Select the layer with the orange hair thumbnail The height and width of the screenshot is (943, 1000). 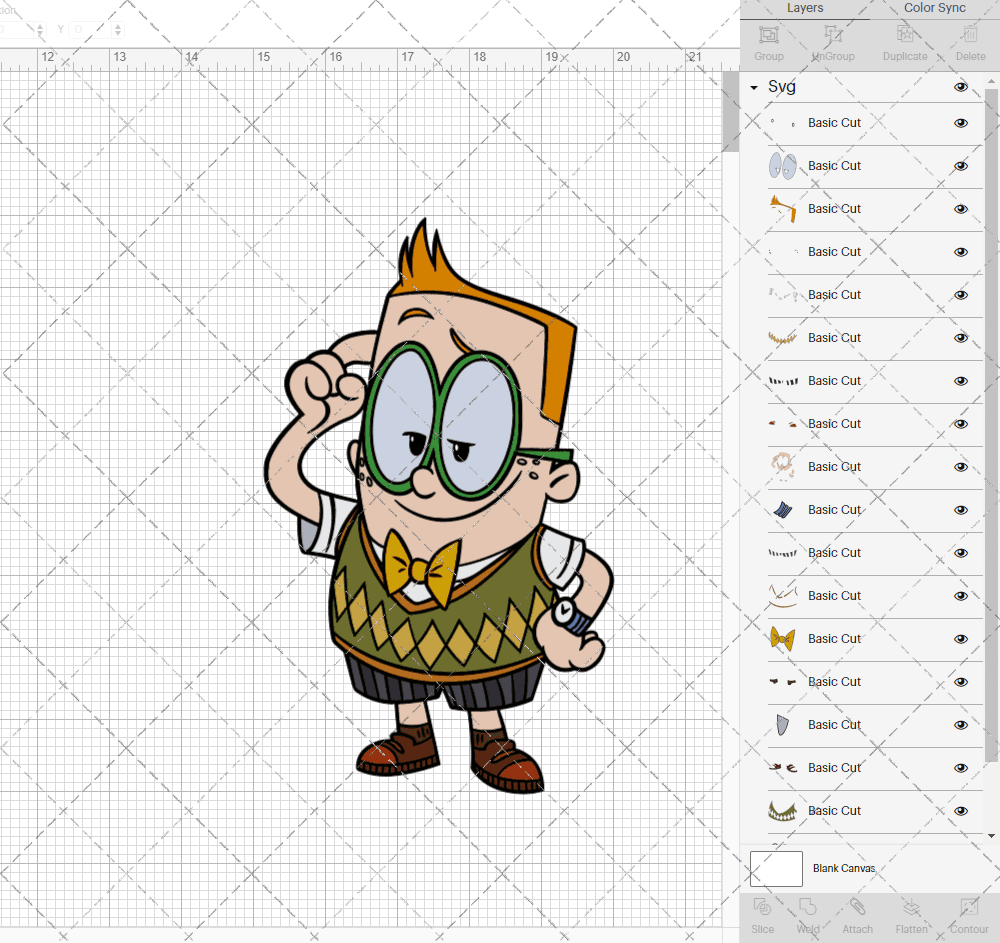point(874,208)
